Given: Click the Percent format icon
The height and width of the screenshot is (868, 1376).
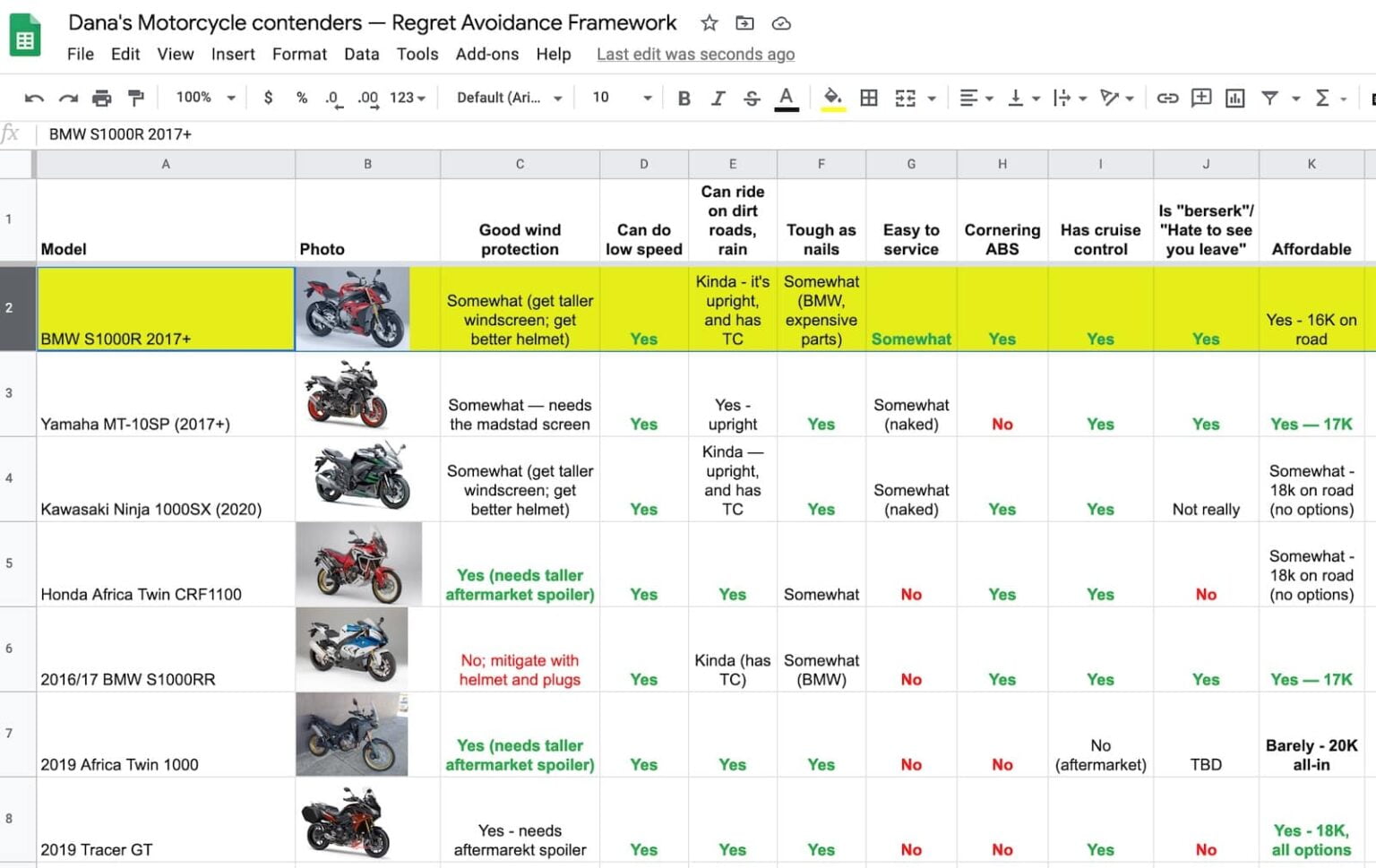Looking at the screenshot, I should click(301, 98).
